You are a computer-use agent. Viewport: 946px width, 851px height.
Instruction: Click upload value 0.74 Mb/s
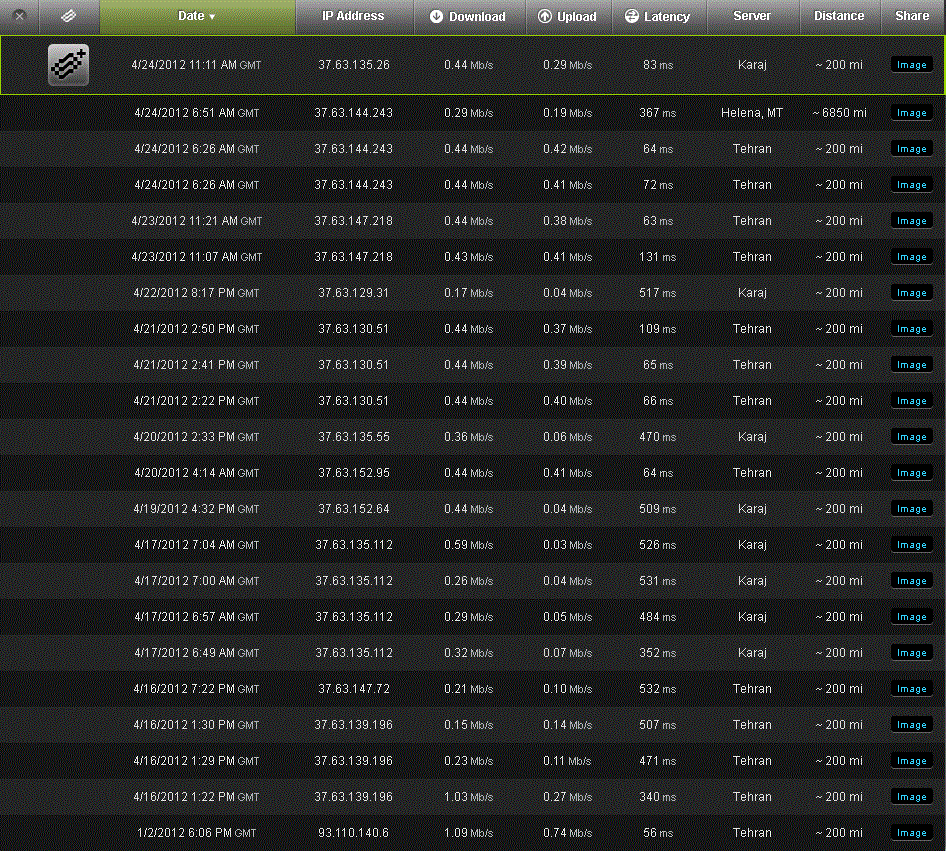tap(567, 833)
